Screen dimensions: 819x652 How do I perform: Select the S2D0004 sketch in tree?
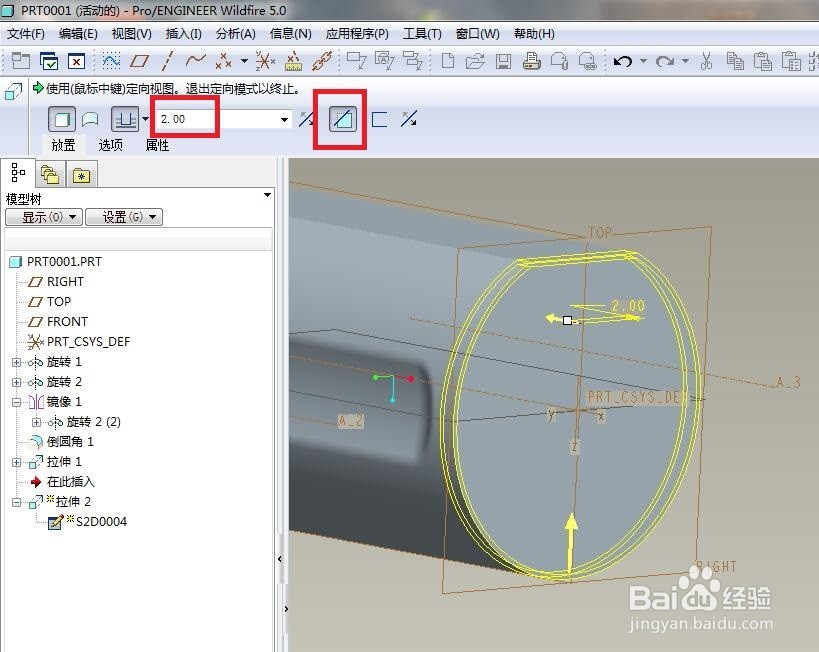pos(101,521)
